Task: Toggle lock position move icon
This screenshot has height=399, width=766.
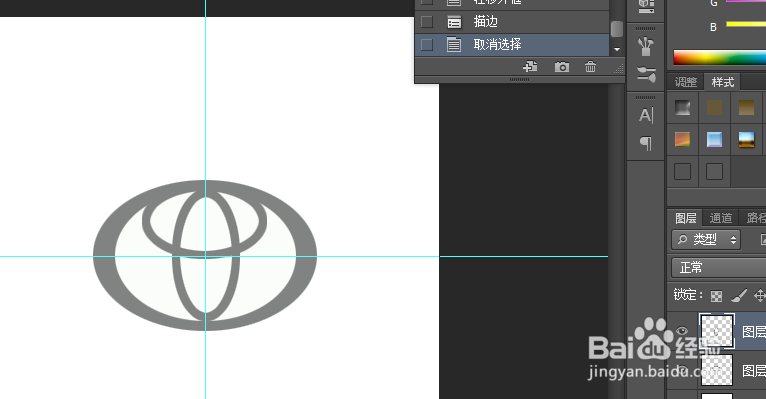Action: [x=760, y=295]
